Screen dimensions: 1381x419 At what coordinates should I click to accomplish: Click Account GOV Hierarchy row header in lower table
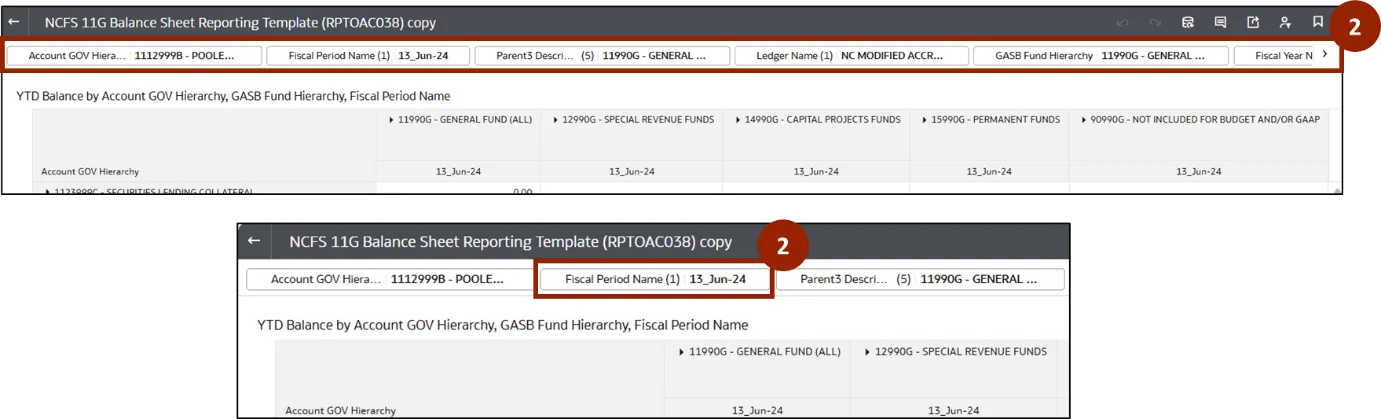coord(340,410)
